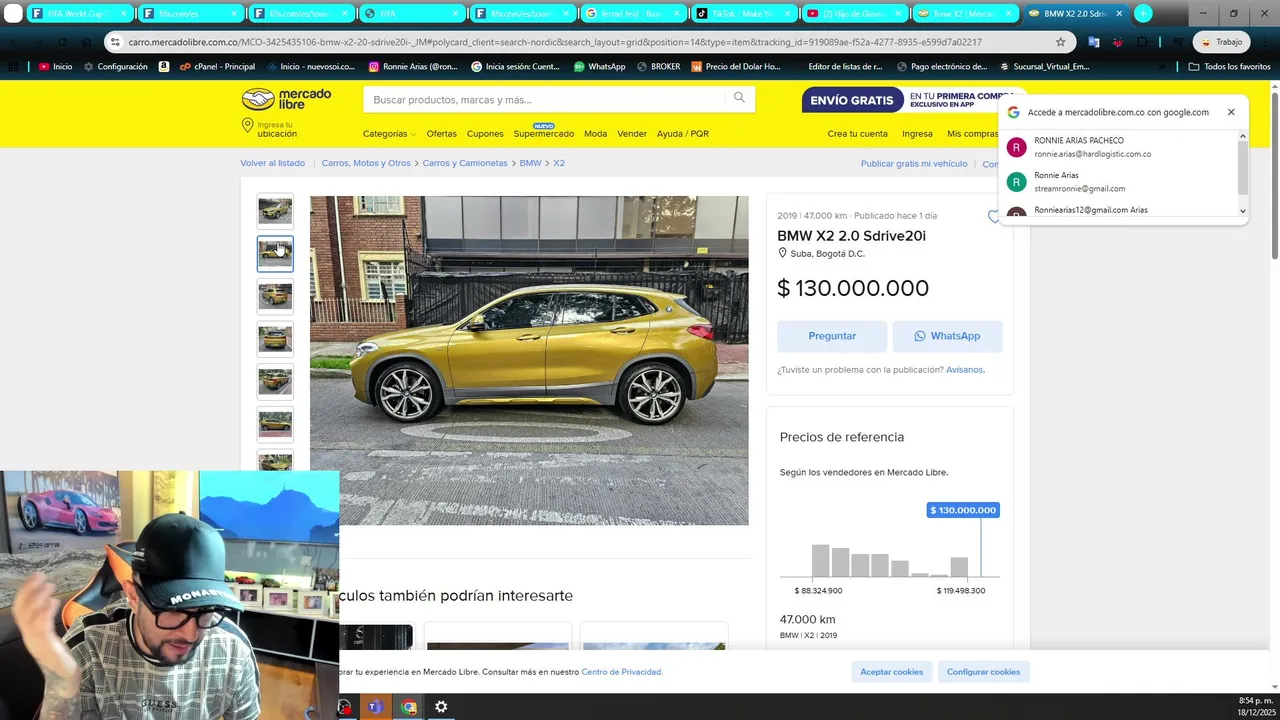1280x720 pixels.
Task: Open the Configuración bookmark
Action: click(116, 67)
